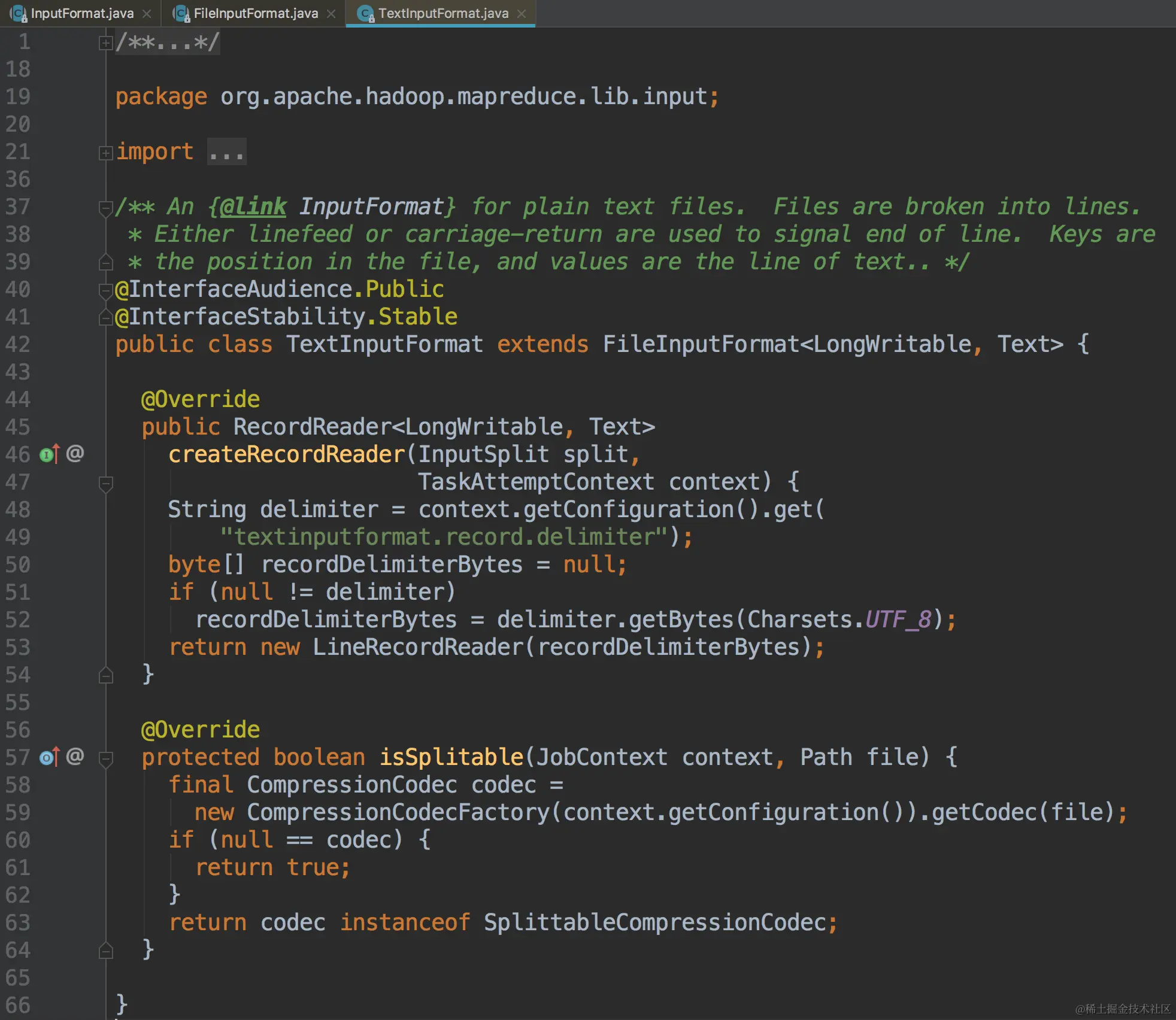The height and width of the screenshot is (1020, 1176).
Task: Click the class file icon on InputFormat.java tab
Action: click(x=19, y=13)
